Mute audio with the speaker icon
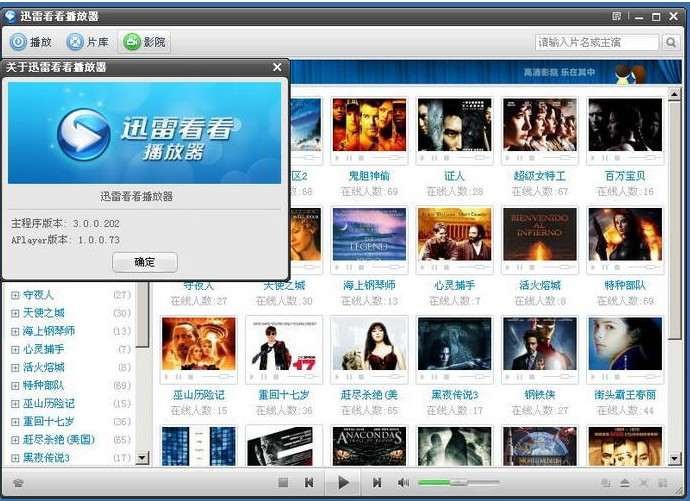Viewport: 690px width, 501px height. tap(403, 483)
